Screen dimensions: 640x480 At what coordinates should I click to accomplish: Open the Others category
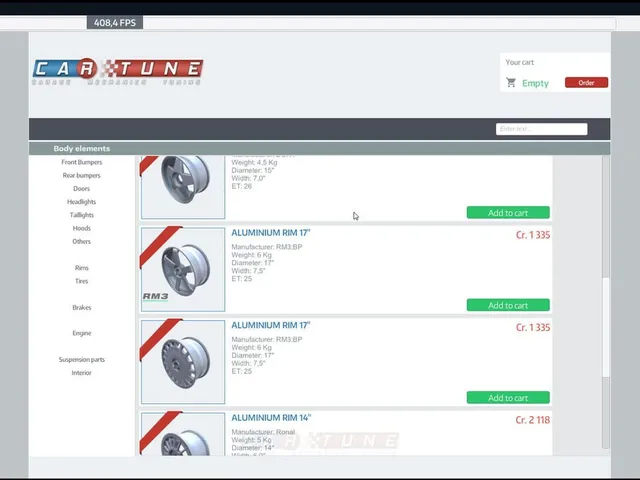pyautogui.click(x=82, y=241)
